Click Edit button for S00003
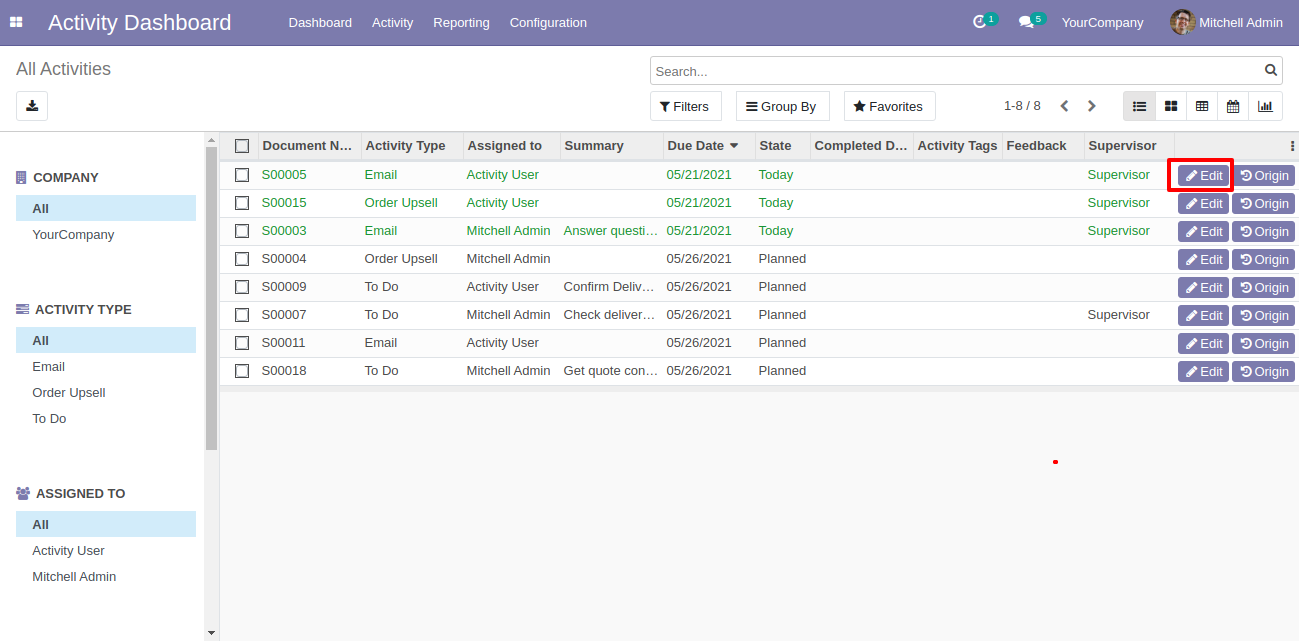The height and width of the screenshot is (641, 1299). (x=1204, y=232)
